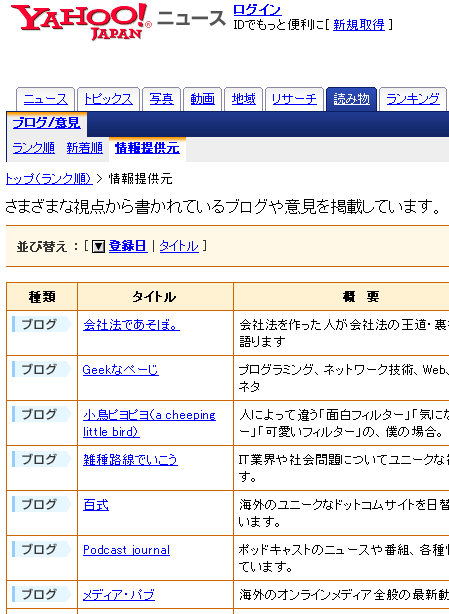This screenshot has height=614, width=449.
Task: Open the ニュース tab
Action: click(45, 99)
